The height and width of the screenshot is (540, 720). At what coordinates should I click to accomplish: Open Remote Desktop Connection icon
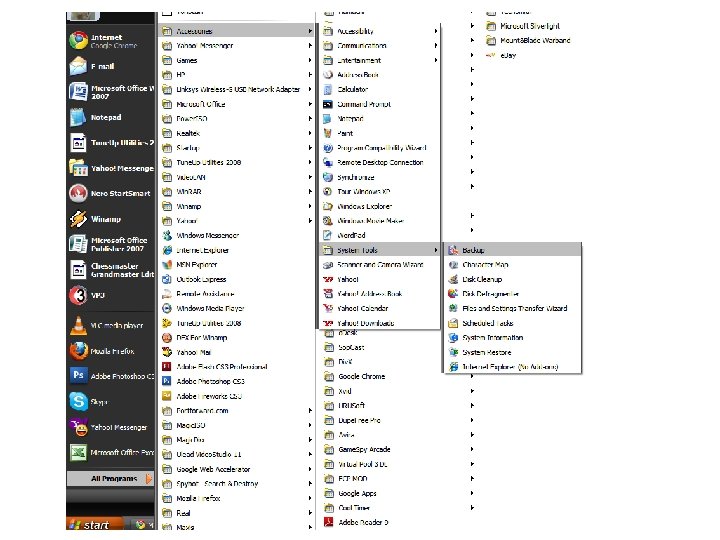tap(327, 163)
